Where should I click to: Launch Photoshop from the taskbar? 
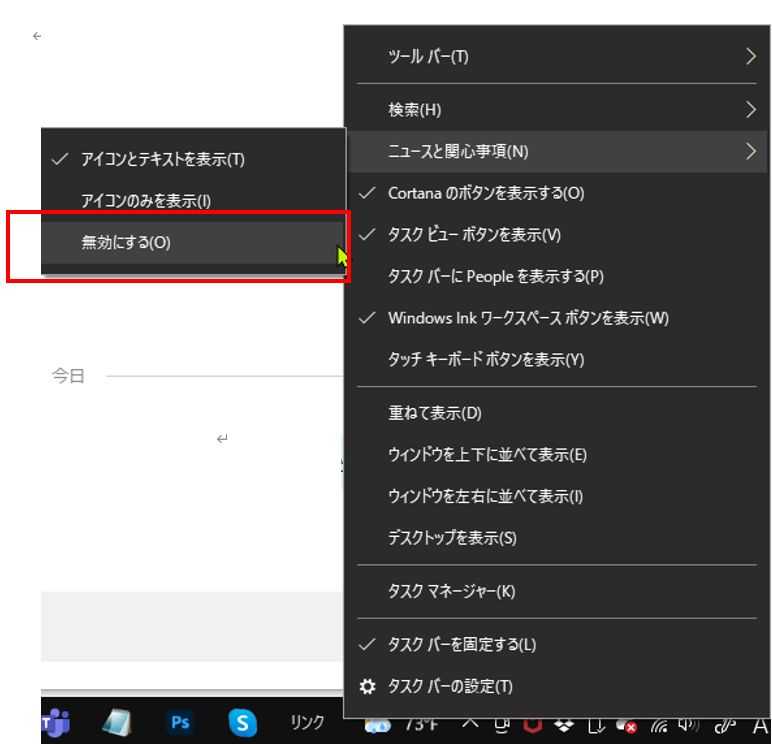(x=179, y=723)
